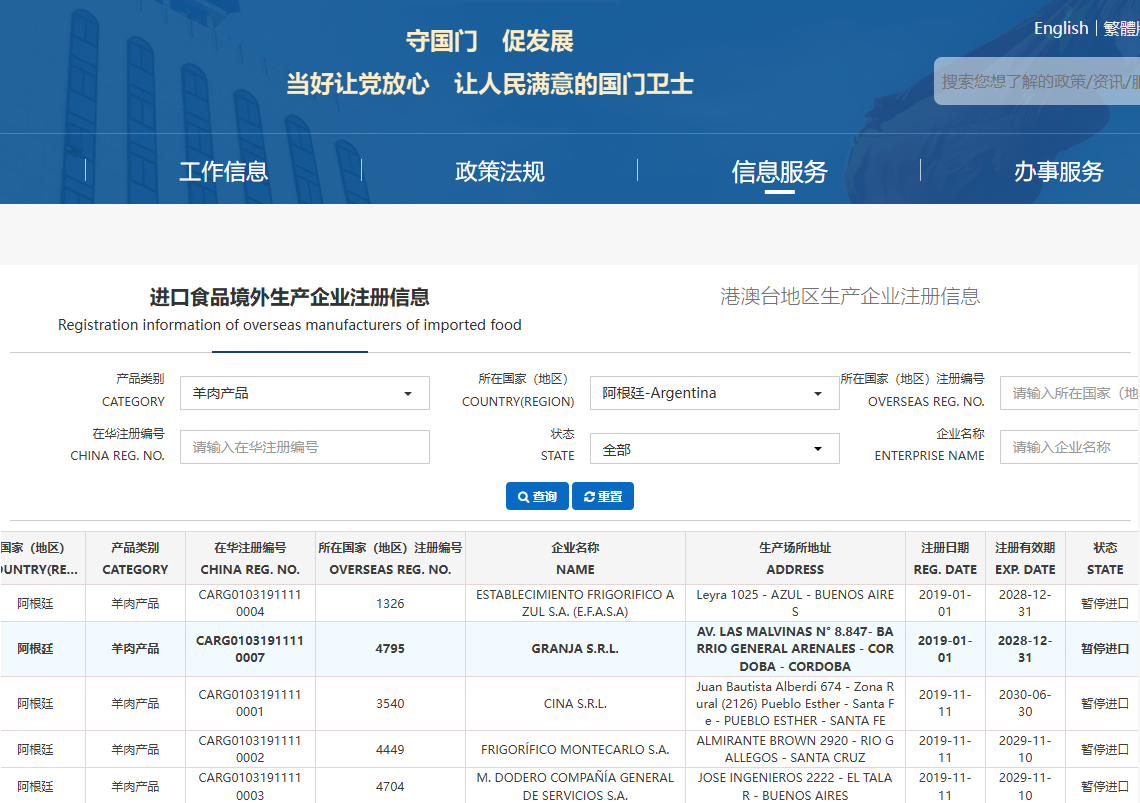Open the 工作信息 navigation menu
The height and width of the screenshot is (803, 1140).
pos(223,171)
